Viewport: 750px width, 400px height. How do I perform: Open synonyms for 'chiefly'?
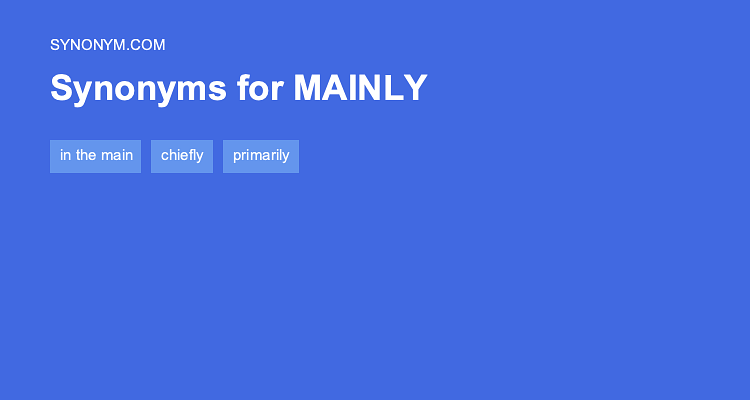click(x=182, y=156)
